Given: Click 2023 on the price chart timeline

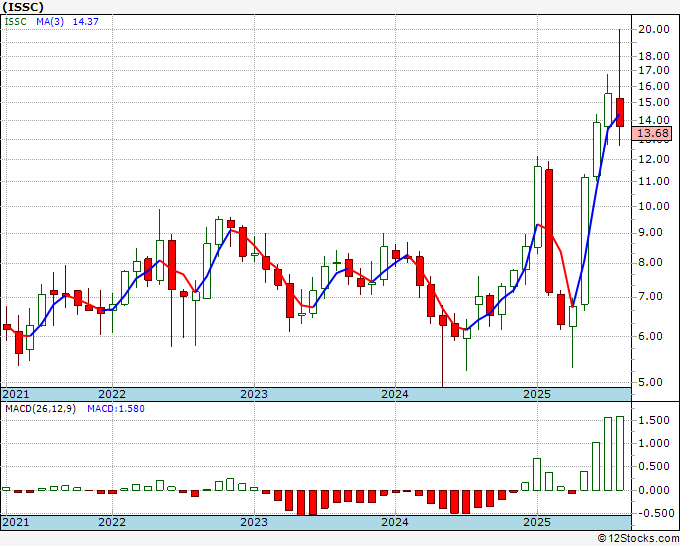Looking at the screenshot, I should click(x=254, y=394).
